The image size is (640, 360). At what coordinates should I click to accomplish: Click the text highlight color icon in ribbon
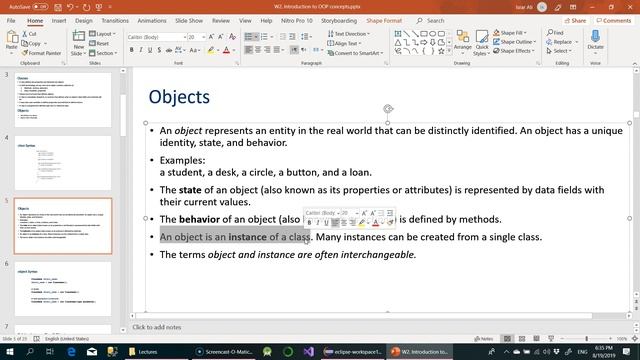pos(211,50)
